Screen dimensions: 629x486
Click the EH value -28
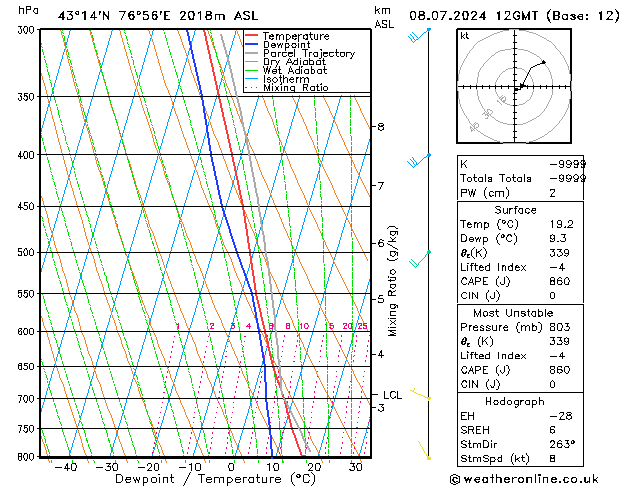pyautogui.click(x=561, y=416)
